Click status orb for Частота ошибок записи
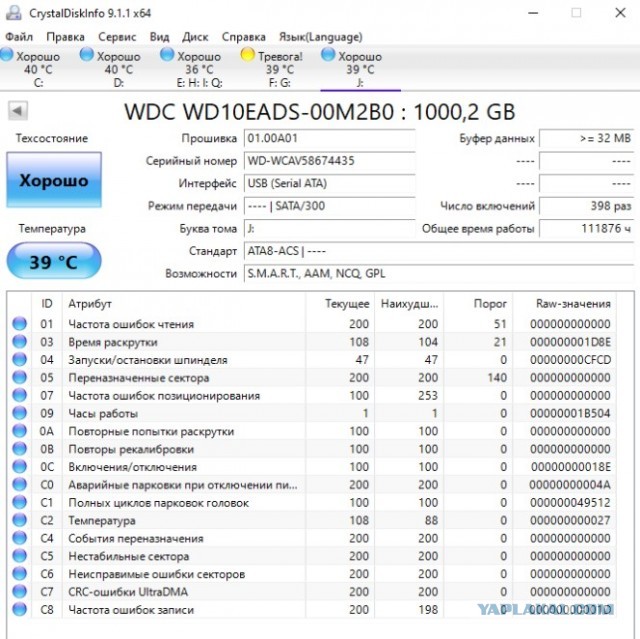This screenshot has width=640, height=639. (x=19, y=610)
